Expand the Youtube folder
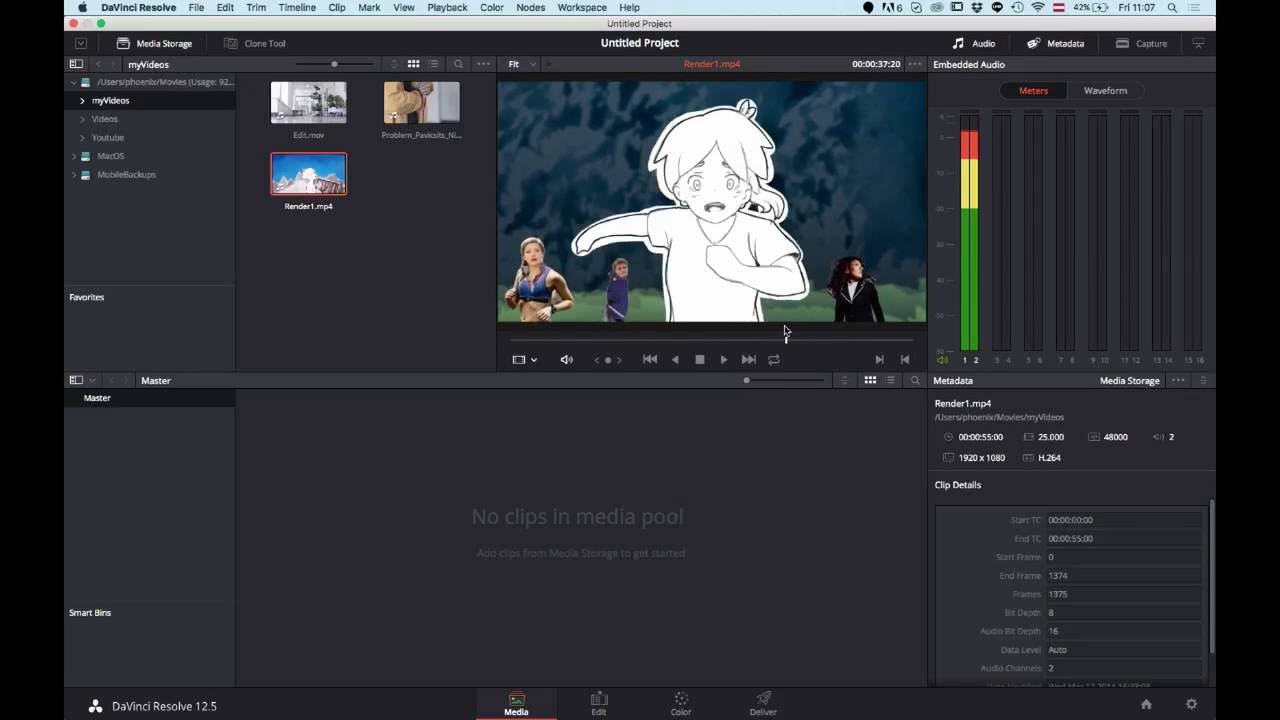Screen dimensions: 1280x720 (82, 138)
